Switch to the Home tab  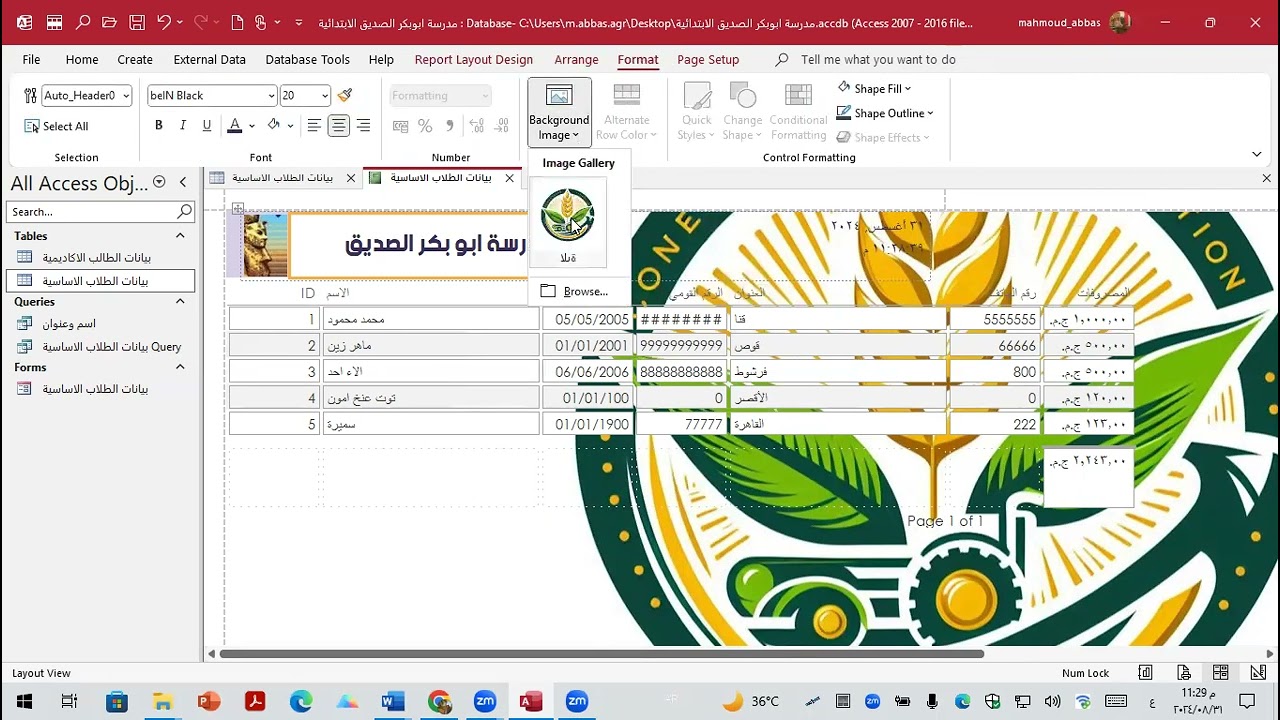click(x=82, y=59)
